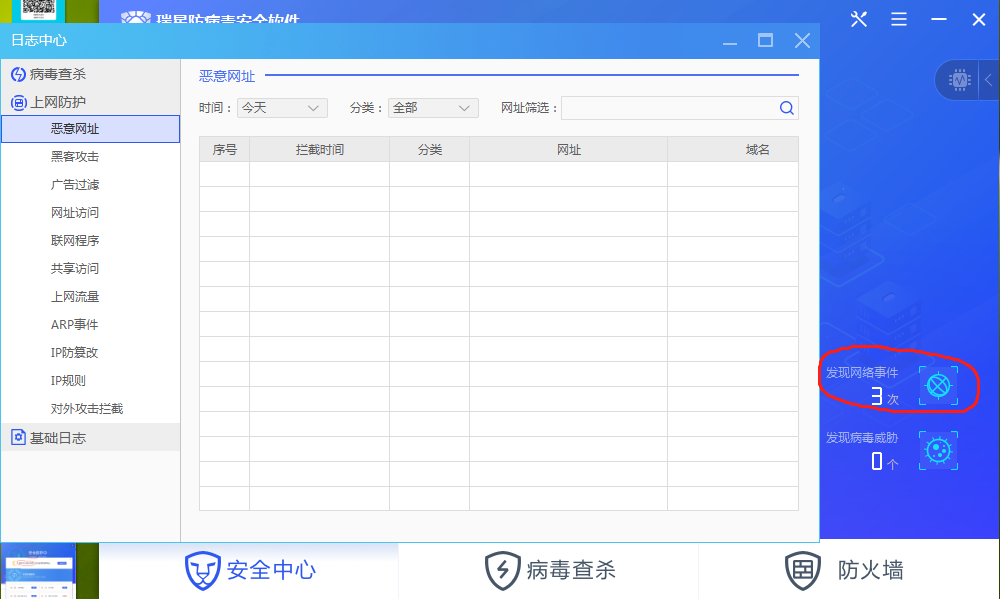The width and height of the screenshot is (1000, 599).
Task: Open the 发现病毒威胁 count text
Action: tap(885, 462)
